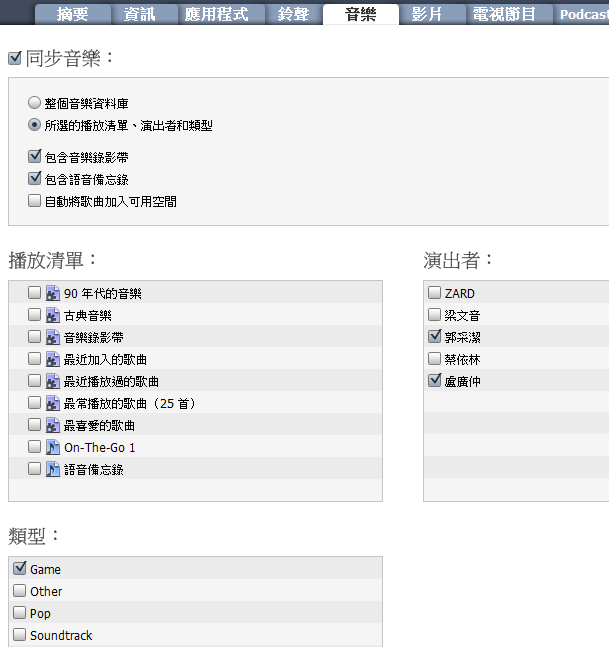Check the 最喜愛的歌曲 playlist checkbox
Image resolution: width=609 pixels, height=647 pixels.
point(34,425)
